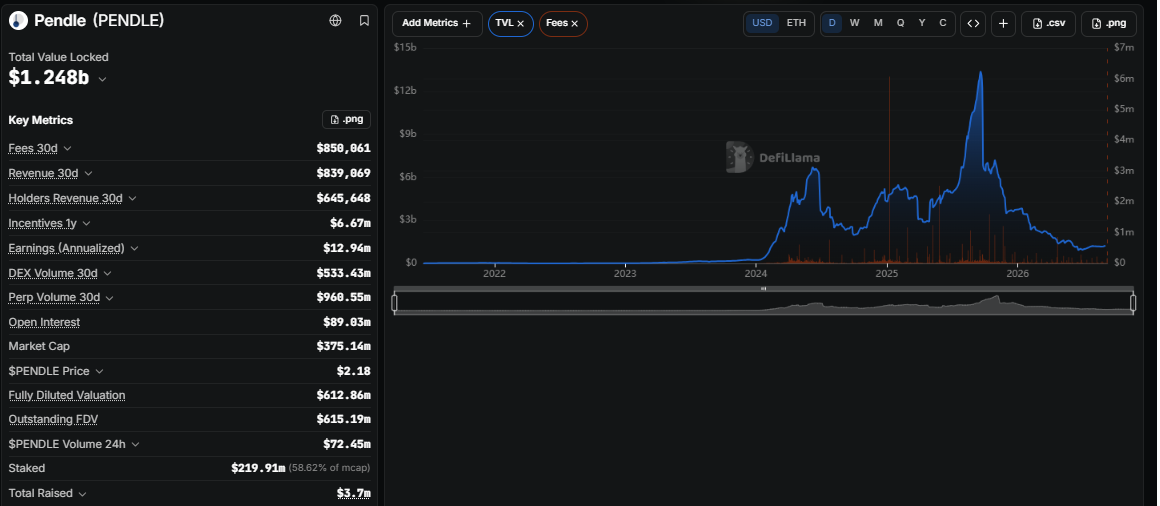Download Key Metrics as .png

point(346,119)
